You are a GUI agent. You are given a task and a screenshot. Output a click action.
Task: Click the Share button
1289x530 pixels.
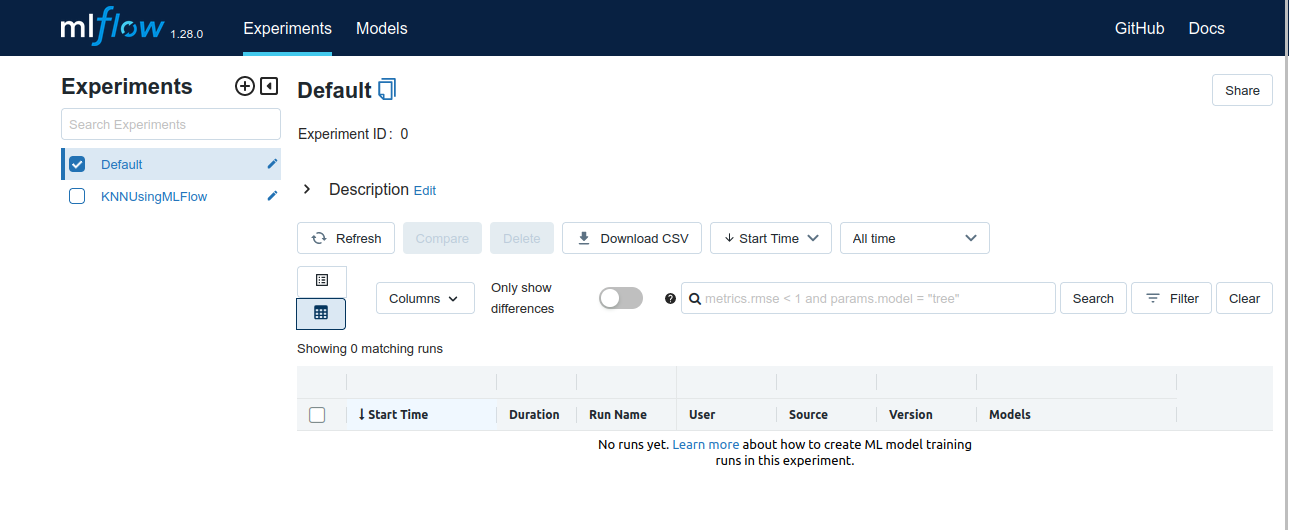[1243, 90]
